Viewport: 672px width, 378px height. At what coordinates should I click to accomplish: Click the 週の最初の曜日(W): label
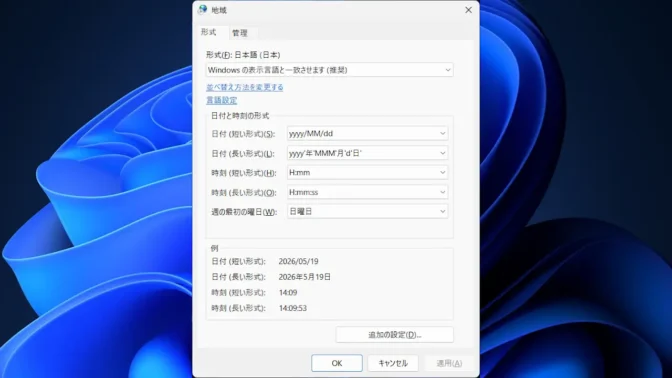click(244, 212)
